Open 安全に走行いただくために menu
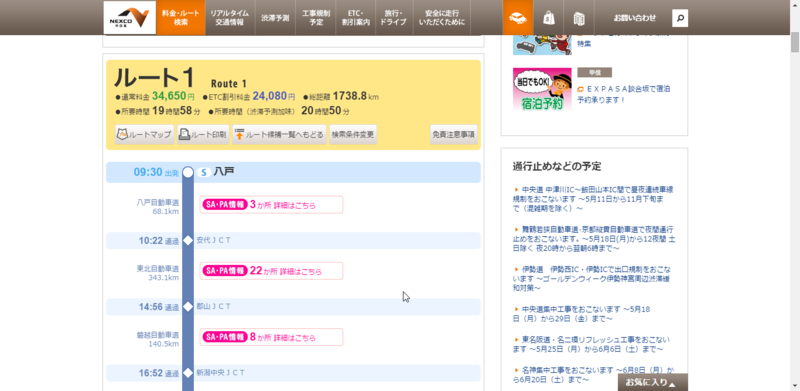The height and width of the screenshot is (391, 800). coord(443,17)
